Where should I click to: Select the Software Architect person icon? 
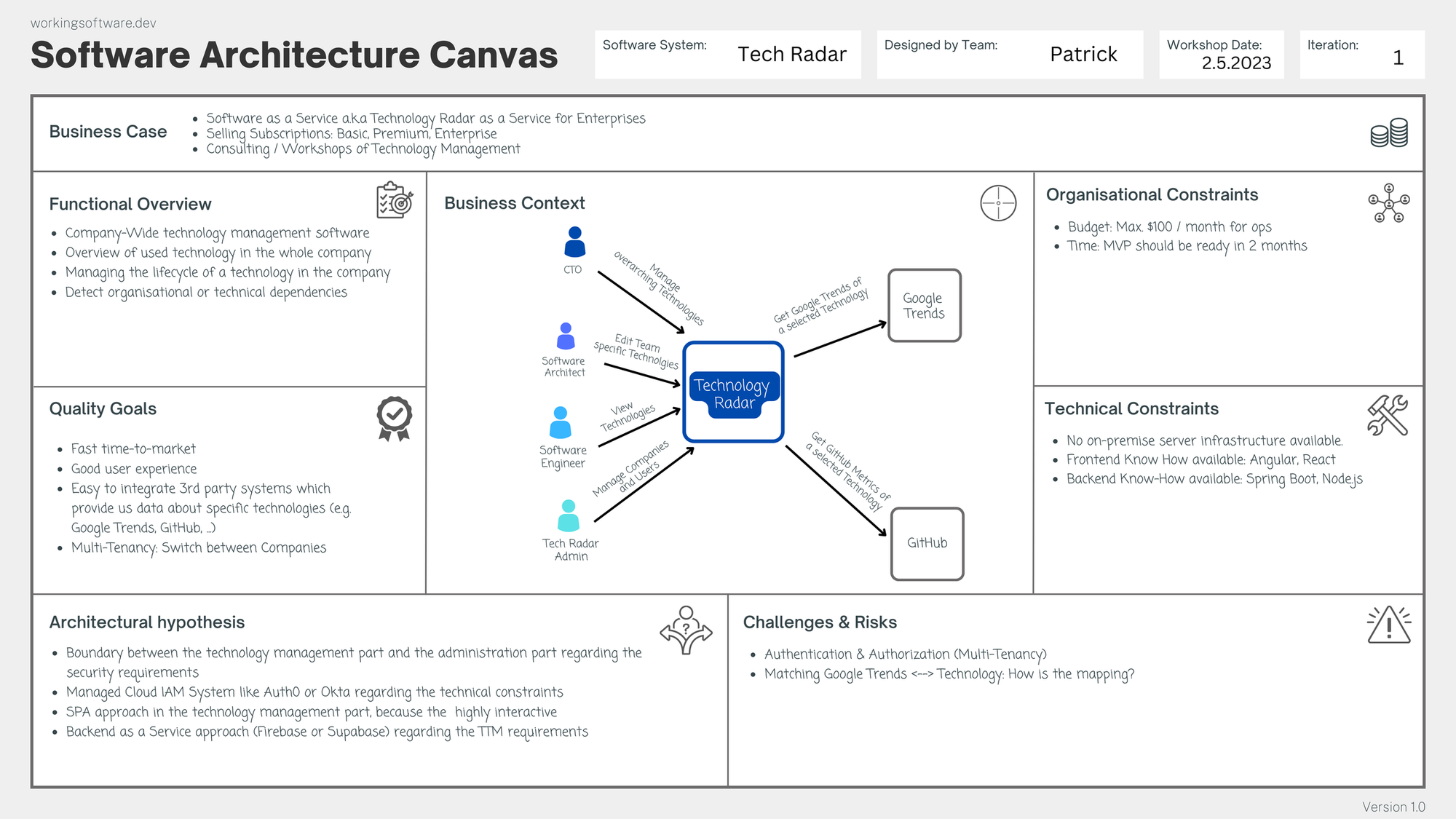pos(566,336)
